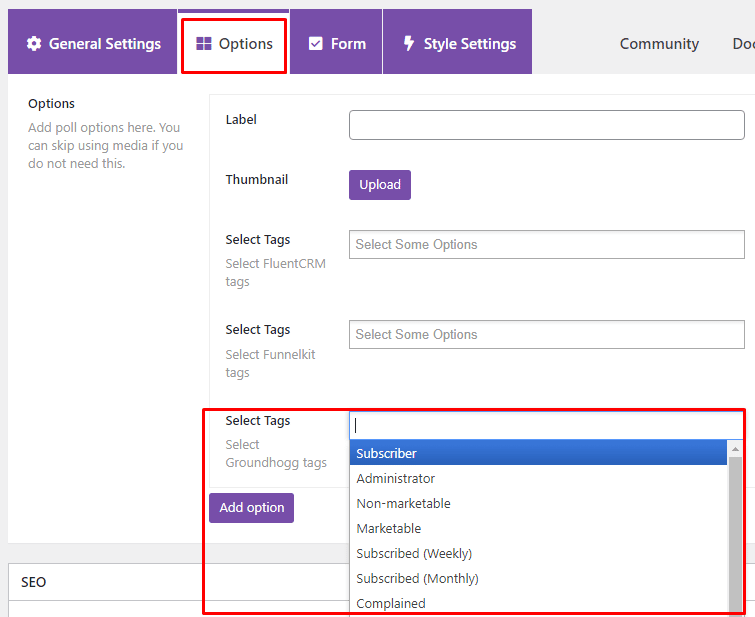Click the Add option button
The height and width of the screenshot is (617, 755).
[251, 508]
